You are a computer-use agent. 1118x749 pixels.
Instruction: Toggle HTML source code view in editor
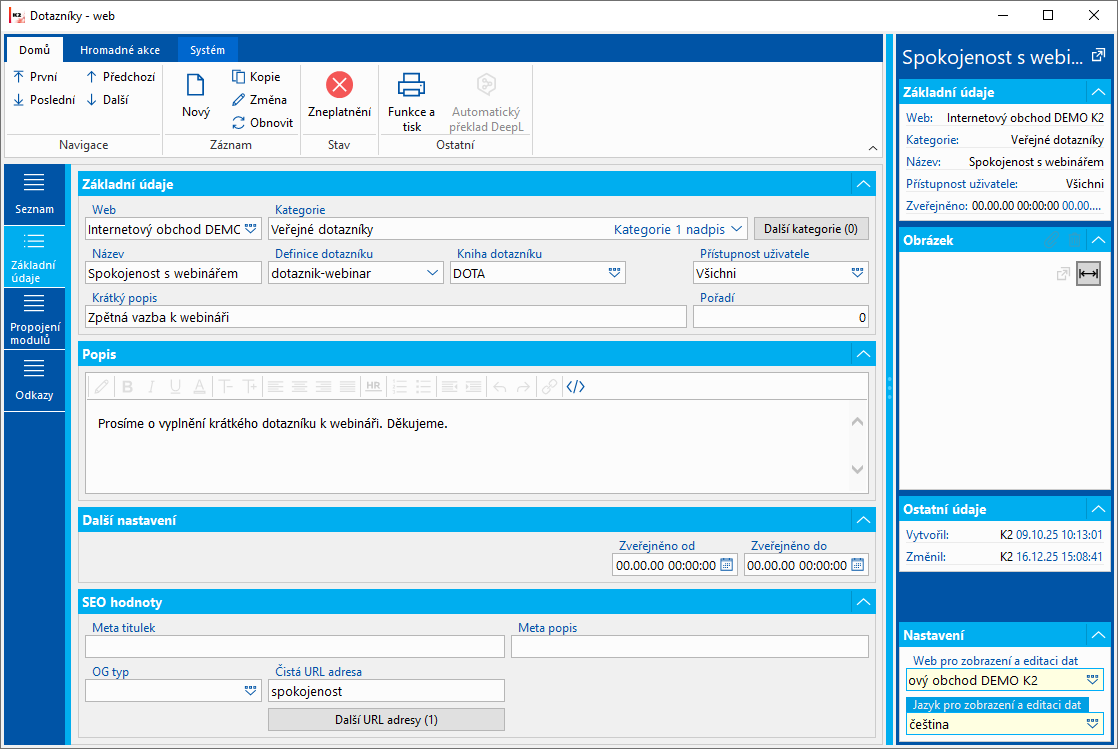coord(575,387)
